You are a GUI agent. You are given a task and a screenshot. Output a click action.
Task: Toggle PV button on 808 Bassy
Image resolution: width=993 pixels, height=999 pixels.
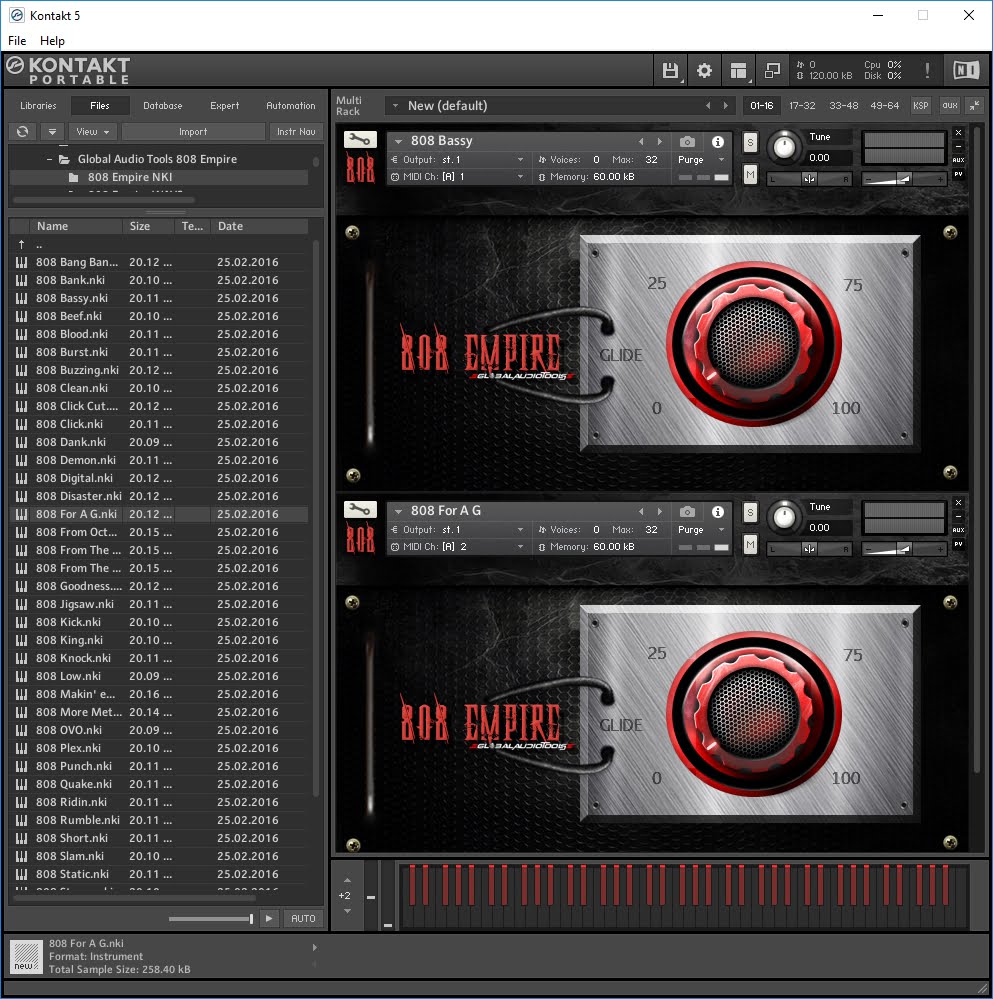point(958,174)
